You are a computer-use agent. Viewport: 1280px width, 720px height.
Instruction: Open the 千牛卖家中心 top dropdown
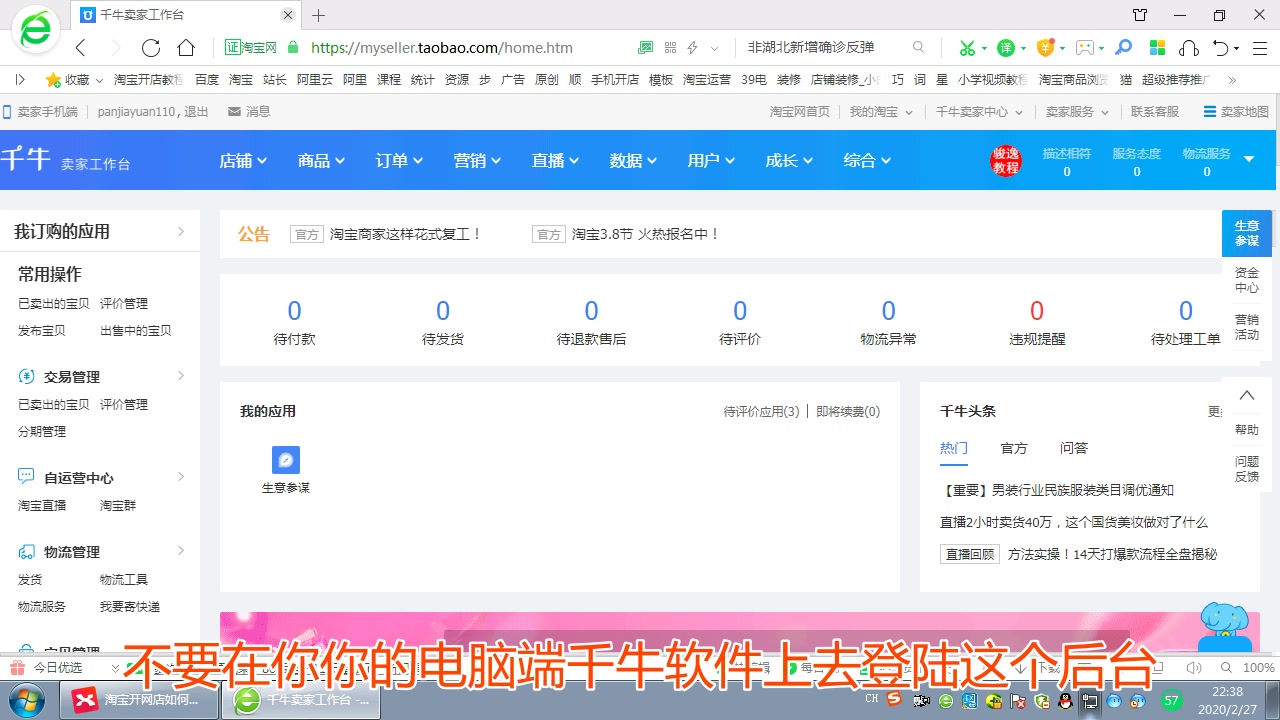pos(979,112)
